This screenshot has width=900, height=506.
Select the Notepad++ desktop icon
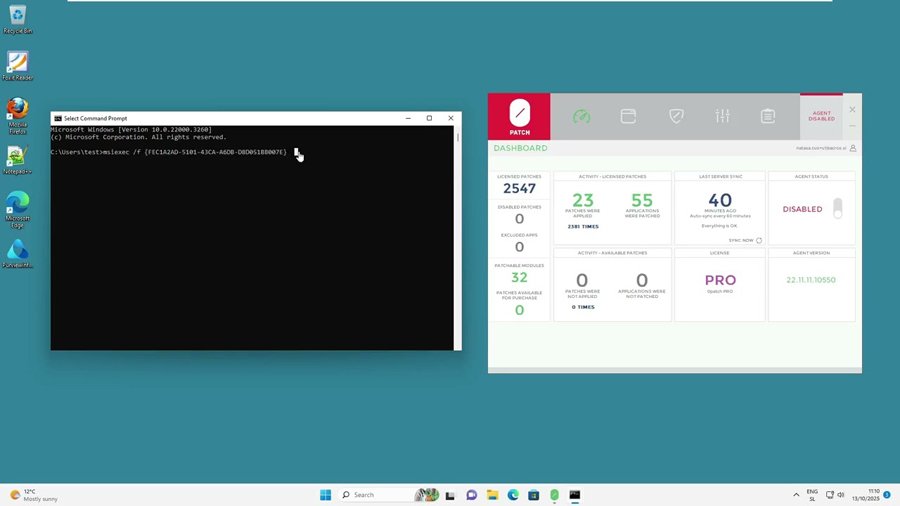(x=18, y=160)
